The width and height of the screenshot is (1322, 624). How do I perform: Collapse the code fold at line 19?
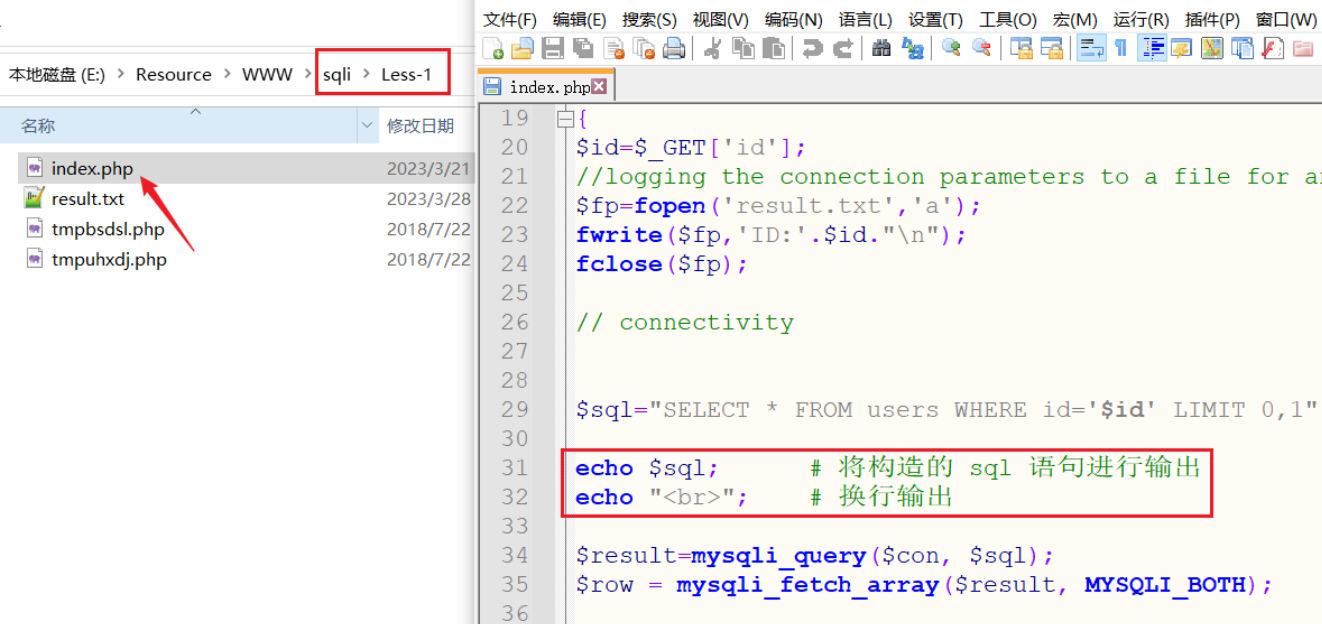pos(565,119)
